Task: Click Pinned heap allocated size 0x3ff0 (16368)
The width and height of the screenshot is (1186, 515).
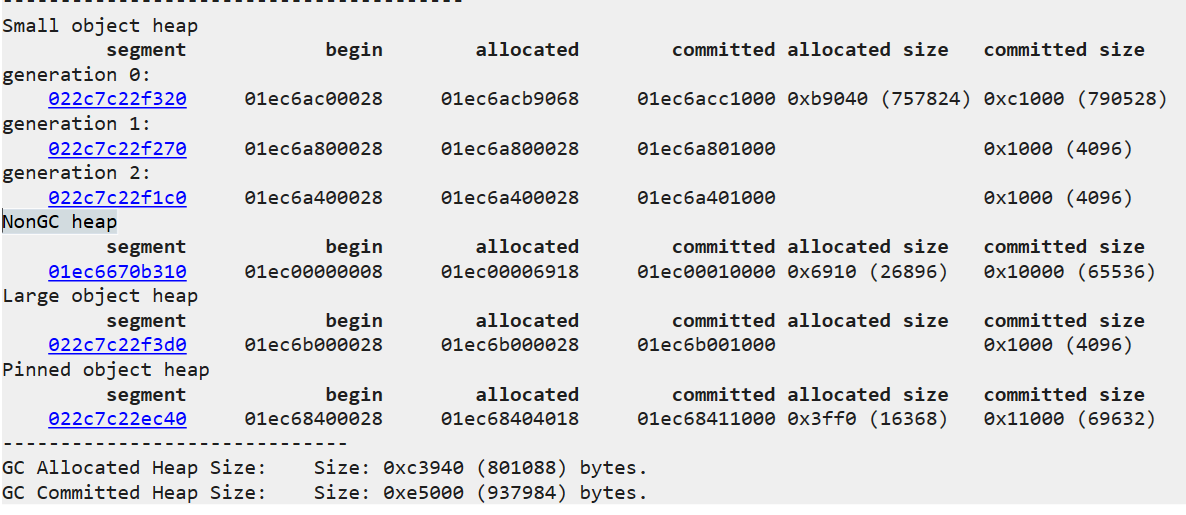Action: (868, 419)
